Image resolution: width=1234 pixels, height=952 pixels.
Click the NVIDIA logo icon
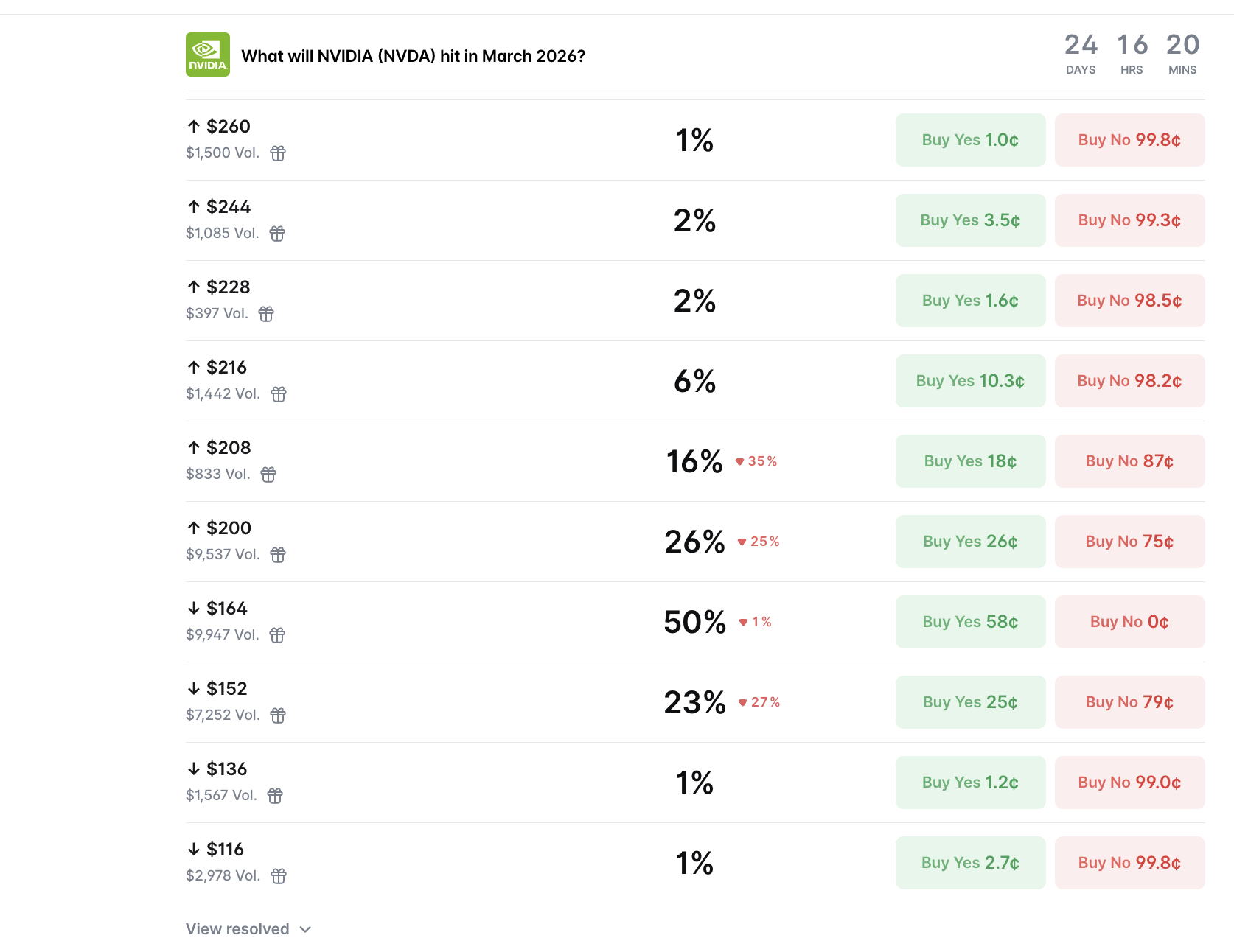coord(207,55)
